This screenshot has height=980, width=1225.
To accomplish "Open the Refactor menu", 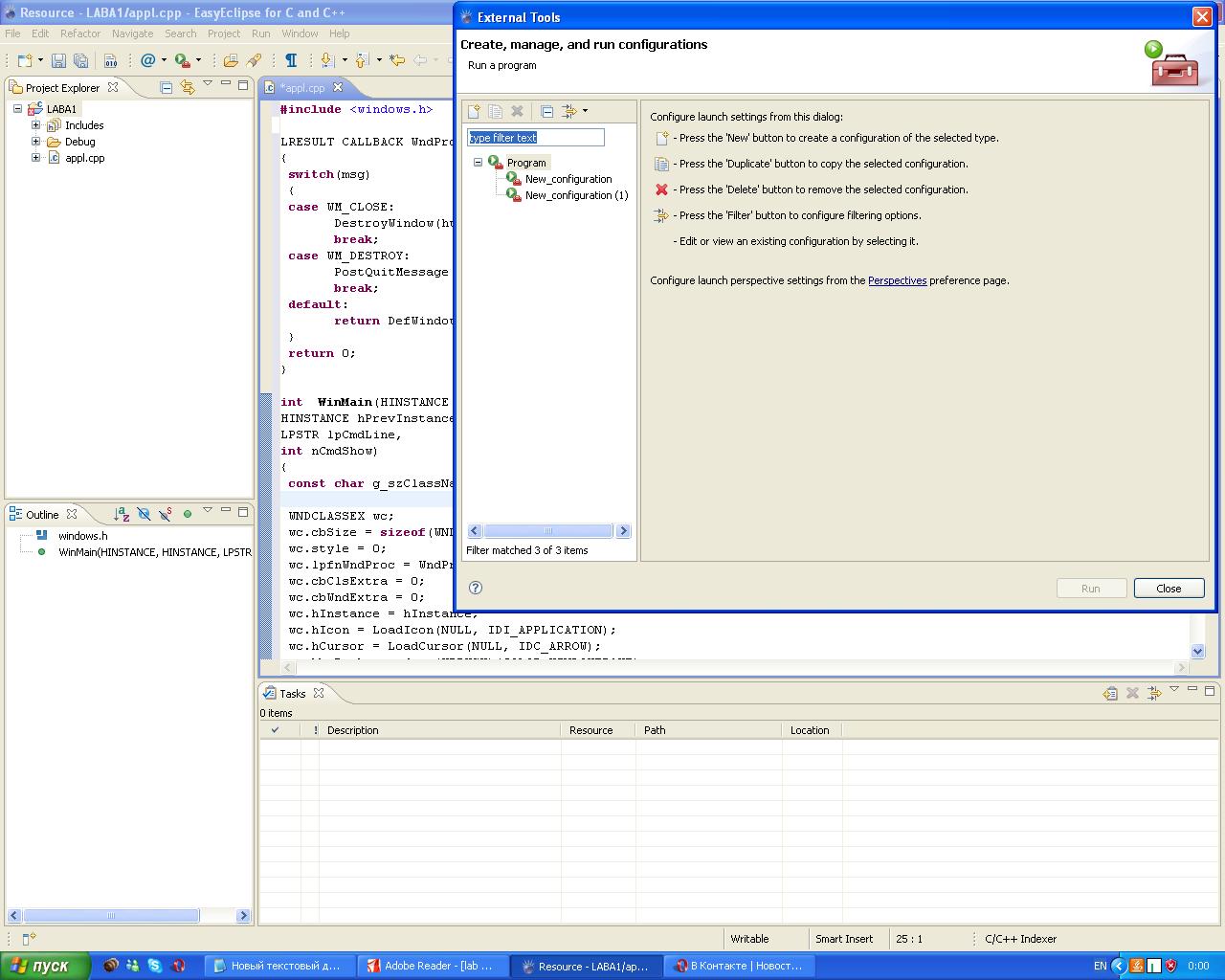I will 80,33.
